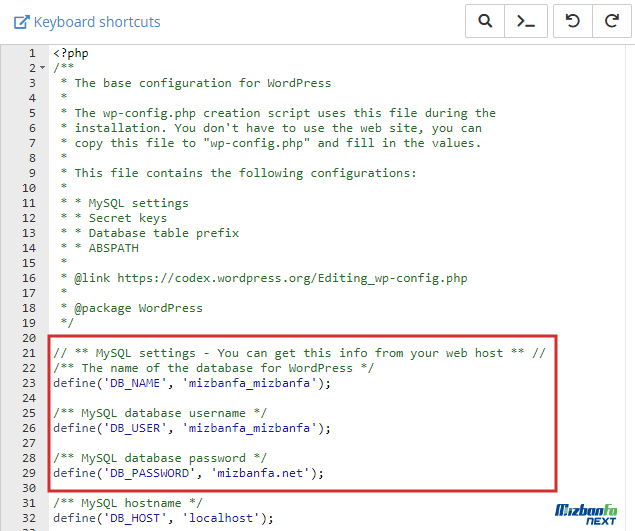Place cursor on the 'DB_NAME' constant
Image resolution: width=635 pixels, height=531 pixels.
coord(128,383)
